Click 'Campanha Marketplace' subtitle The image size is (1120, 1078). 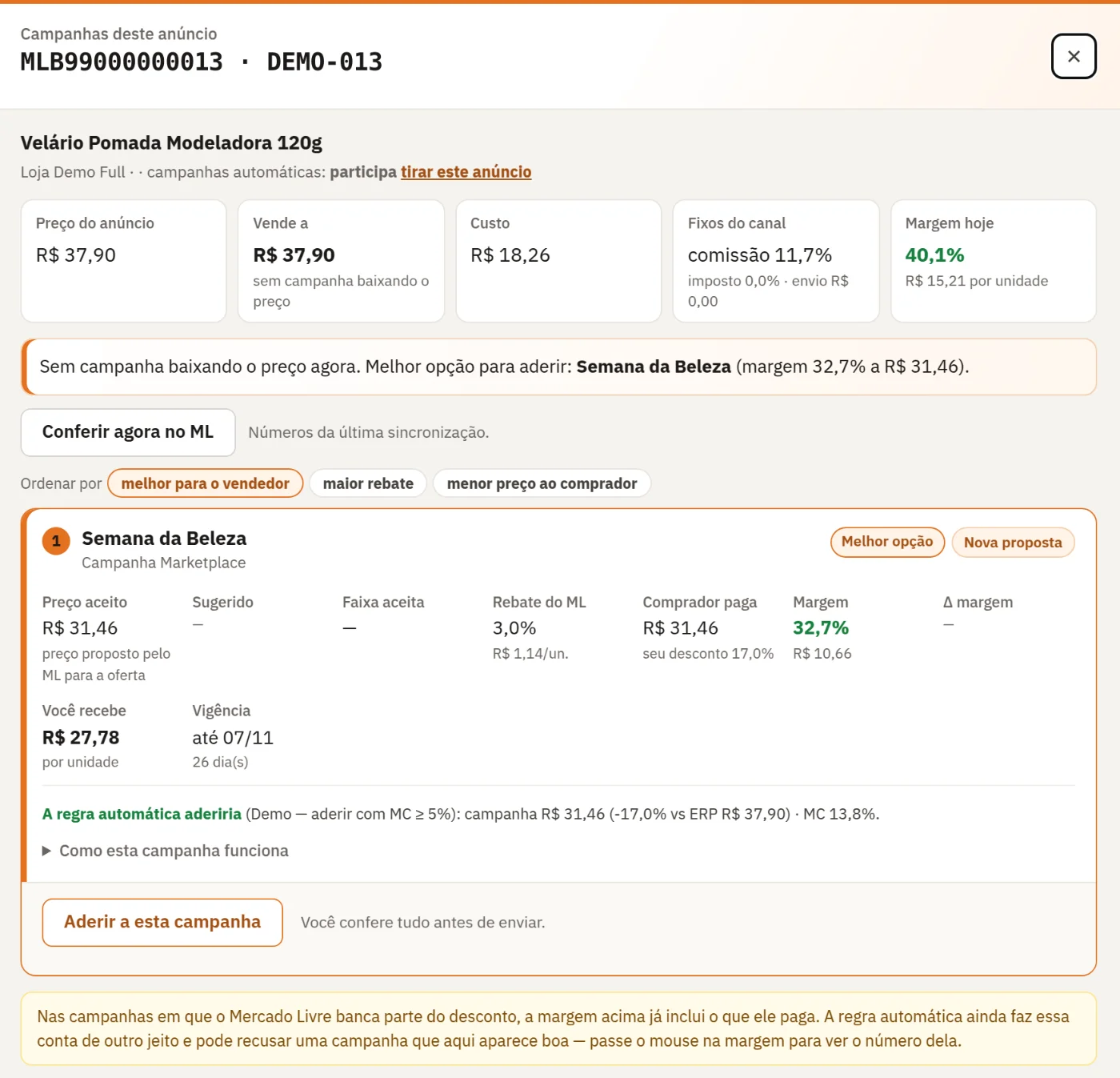click(x=164, y=563)
